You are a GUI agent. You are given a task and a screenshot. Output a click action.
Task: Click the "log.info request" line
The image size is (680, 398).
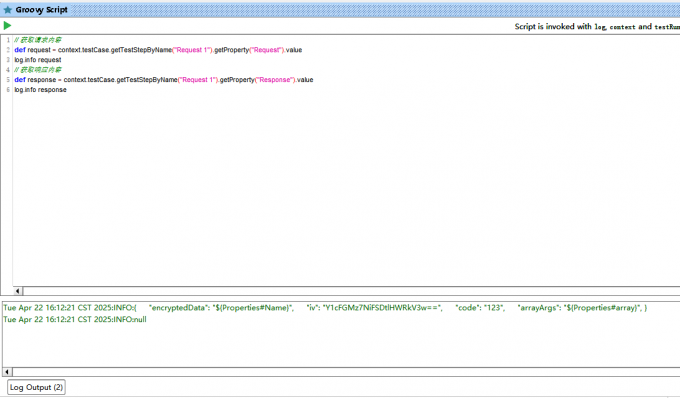[x=38, y=60]
